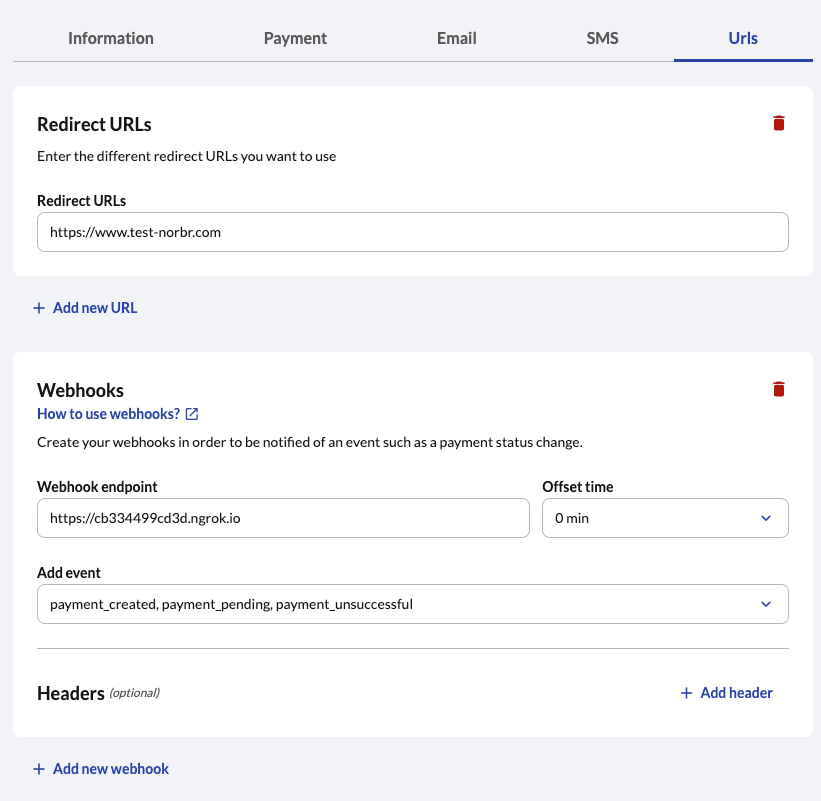The height and width of the screenshot is (801, 821).
Task: Click the plus icon for Add new URL
Action: pos(39,308)
